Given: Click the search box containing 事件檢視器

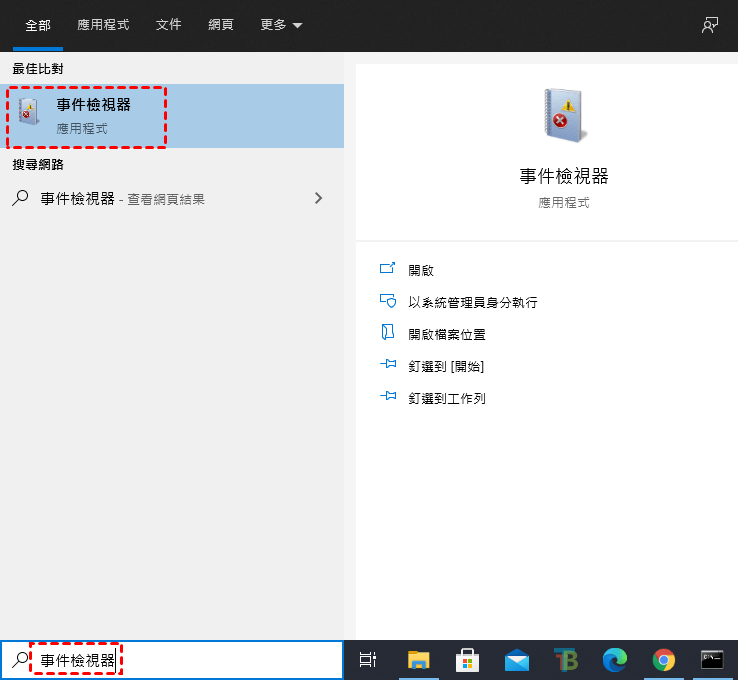Looking at the screenshot, I should point(180,660).
